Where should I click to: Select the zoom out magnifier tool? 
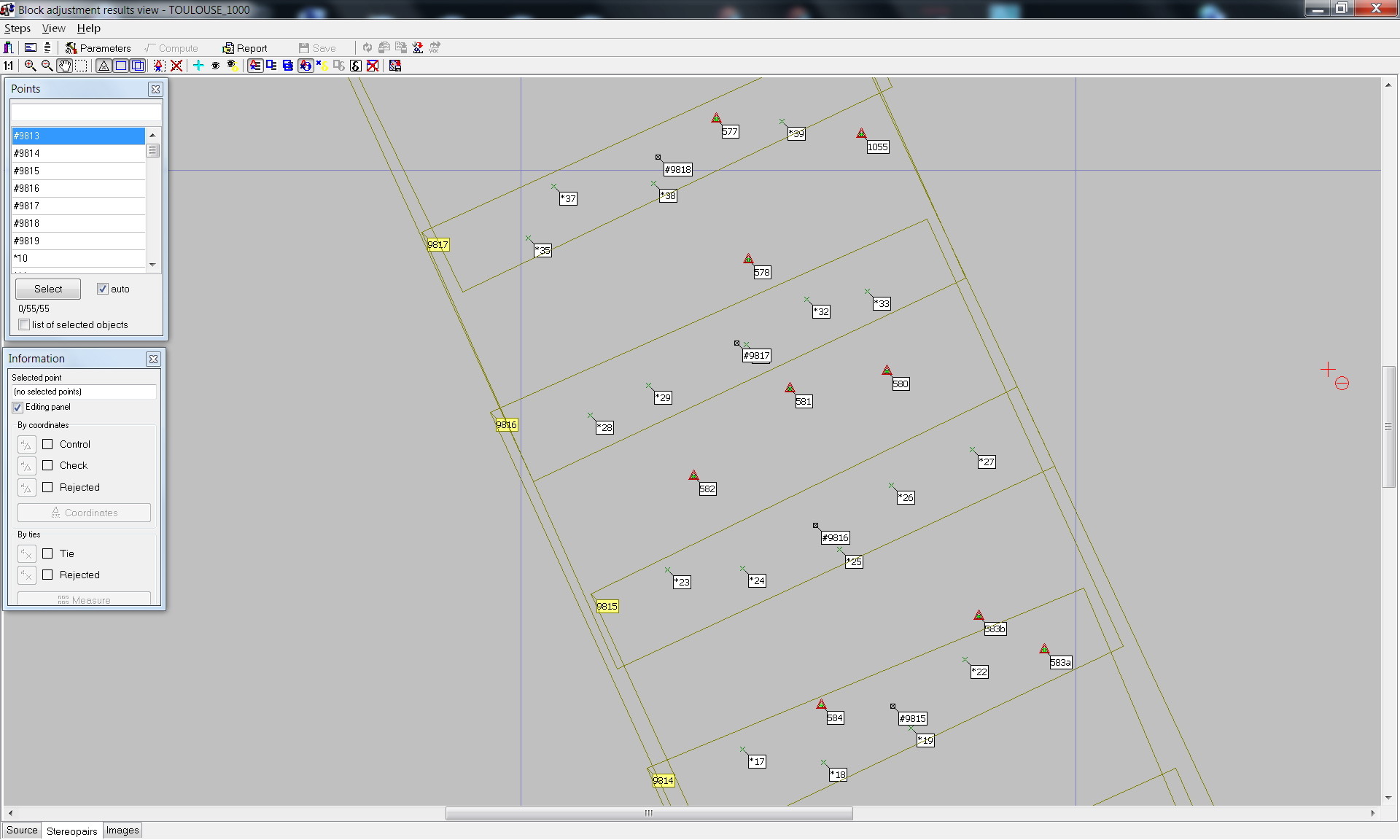pyautogui.click(x=47, y=66)
